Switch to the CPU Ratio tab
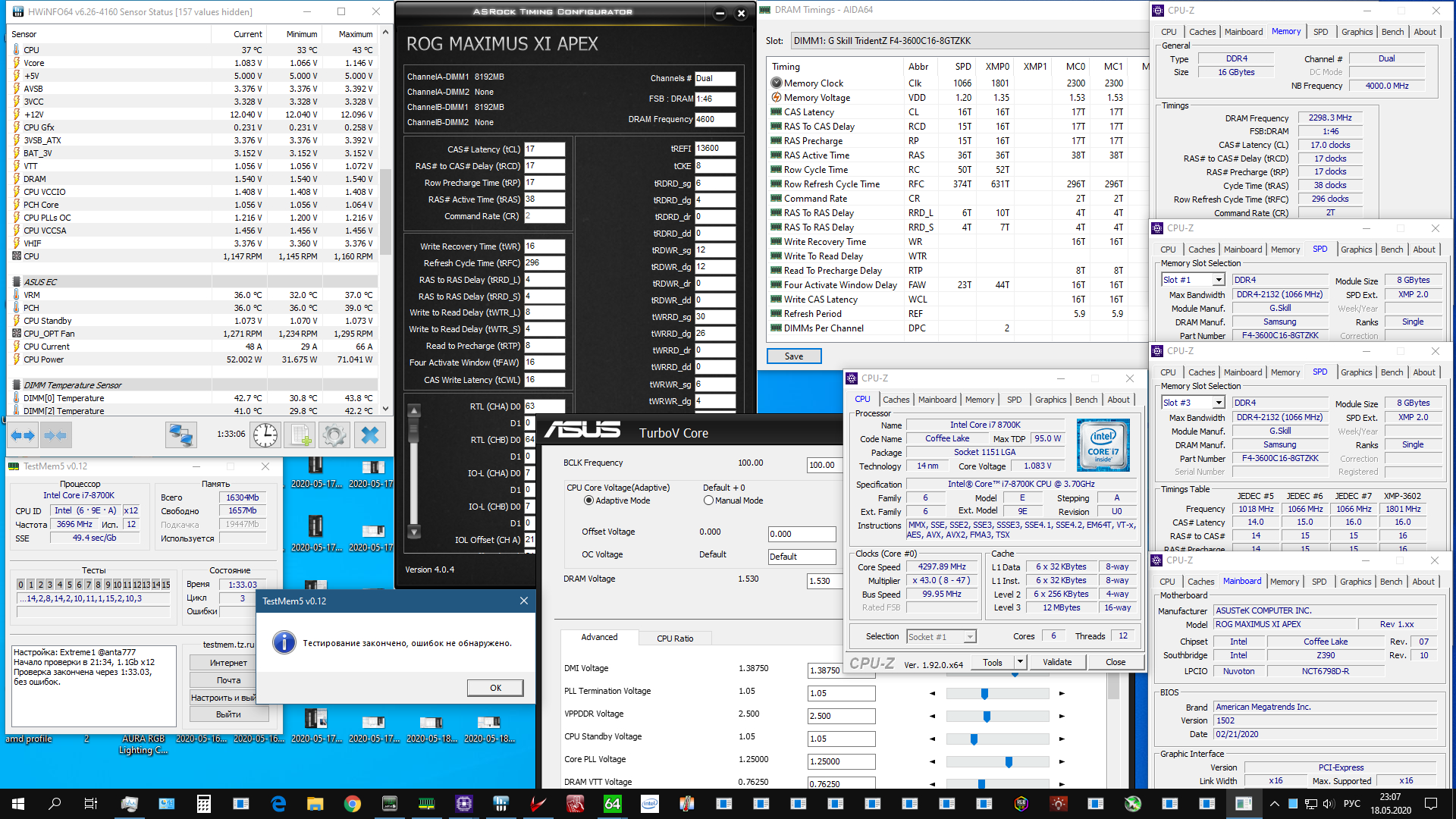Viewport: 1456px width, 819px height. click(x=674, y=639)
